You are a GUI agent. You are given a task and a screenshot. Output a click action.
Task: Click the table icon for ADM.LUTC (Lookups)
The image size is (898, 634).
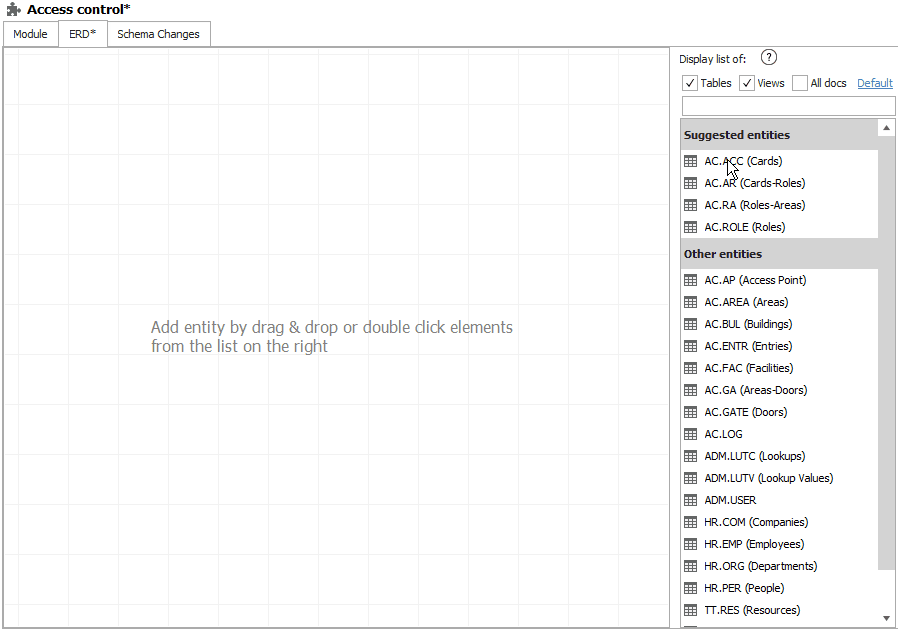[x=690, y=455]
